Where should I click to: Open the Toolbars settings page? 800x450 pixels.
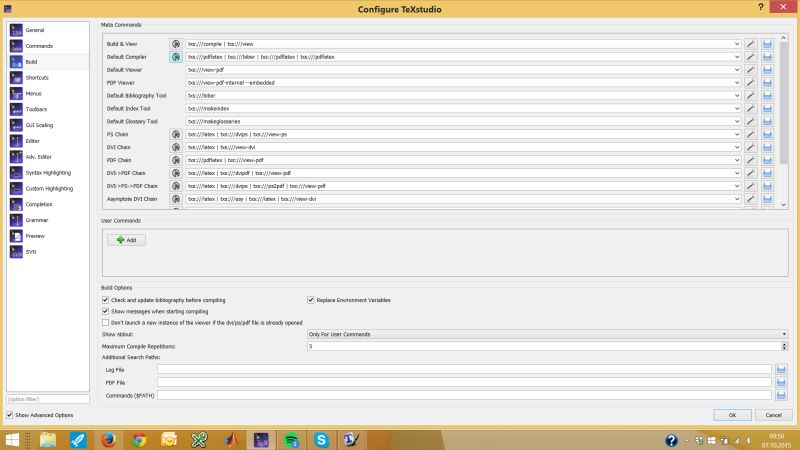[48, 109]
